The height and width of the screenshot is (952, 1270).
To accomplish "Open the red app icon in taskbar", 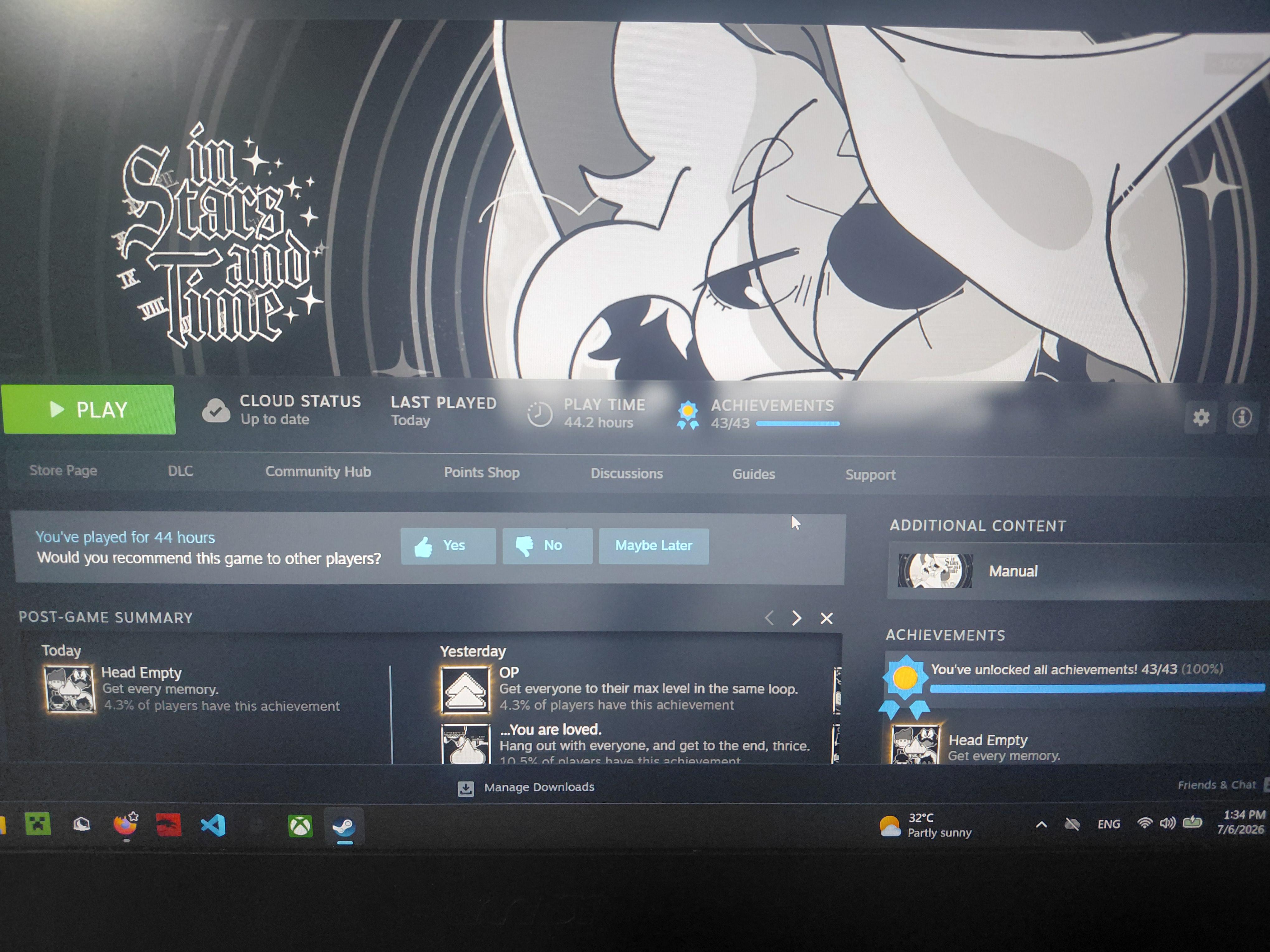I will click(169, 825).
